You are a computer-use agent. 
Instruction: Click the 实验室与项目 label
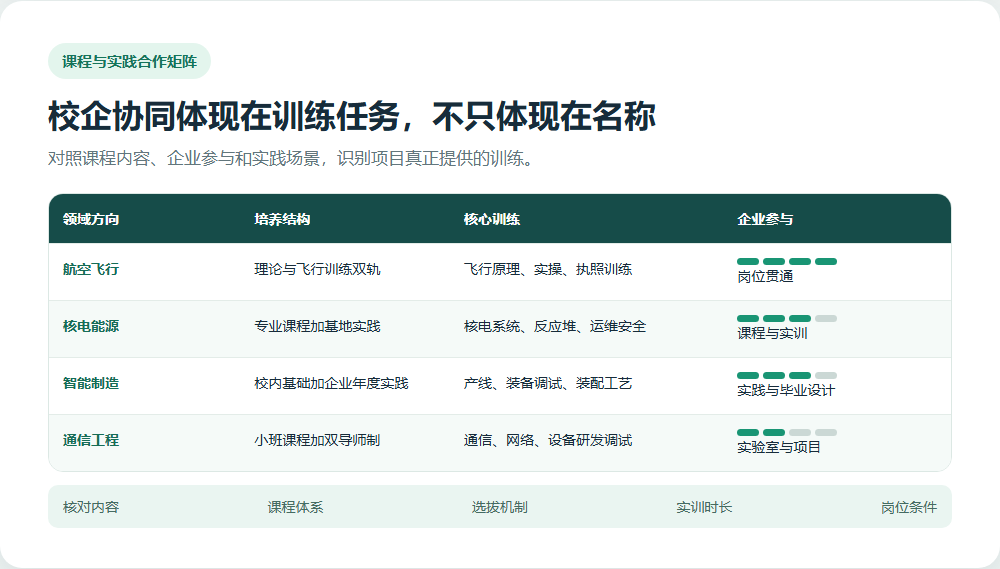tap(779, 447)
